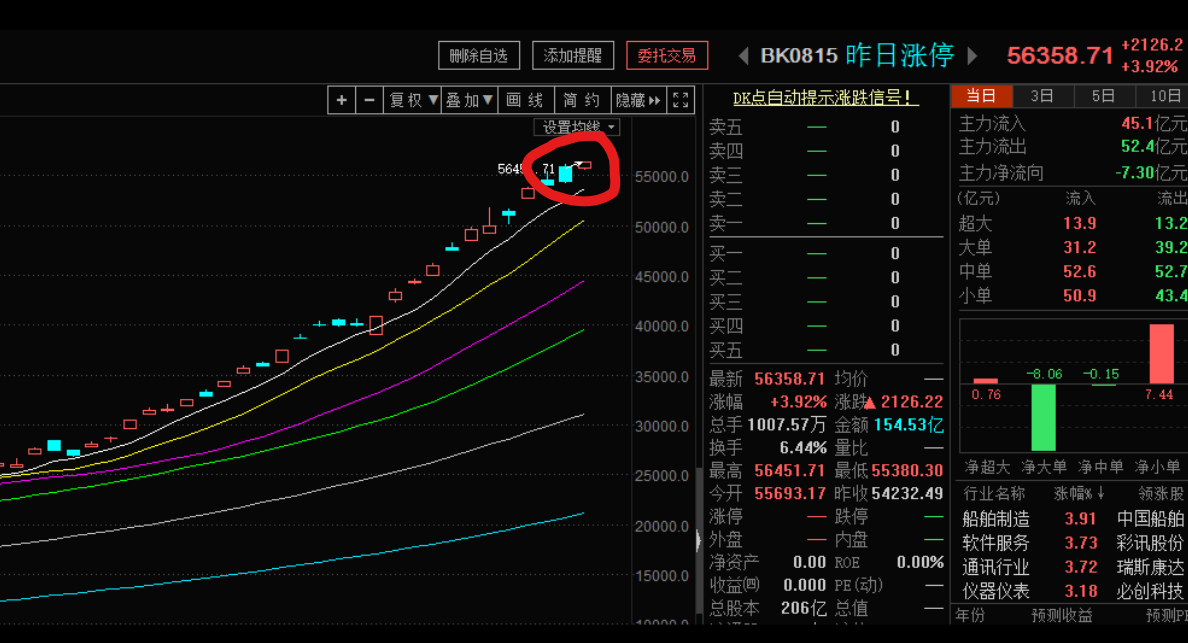The height and width of the screenshot is (643, 1188).
Task: Switch to the 5日 tab
Action: tap(1103, 96)
